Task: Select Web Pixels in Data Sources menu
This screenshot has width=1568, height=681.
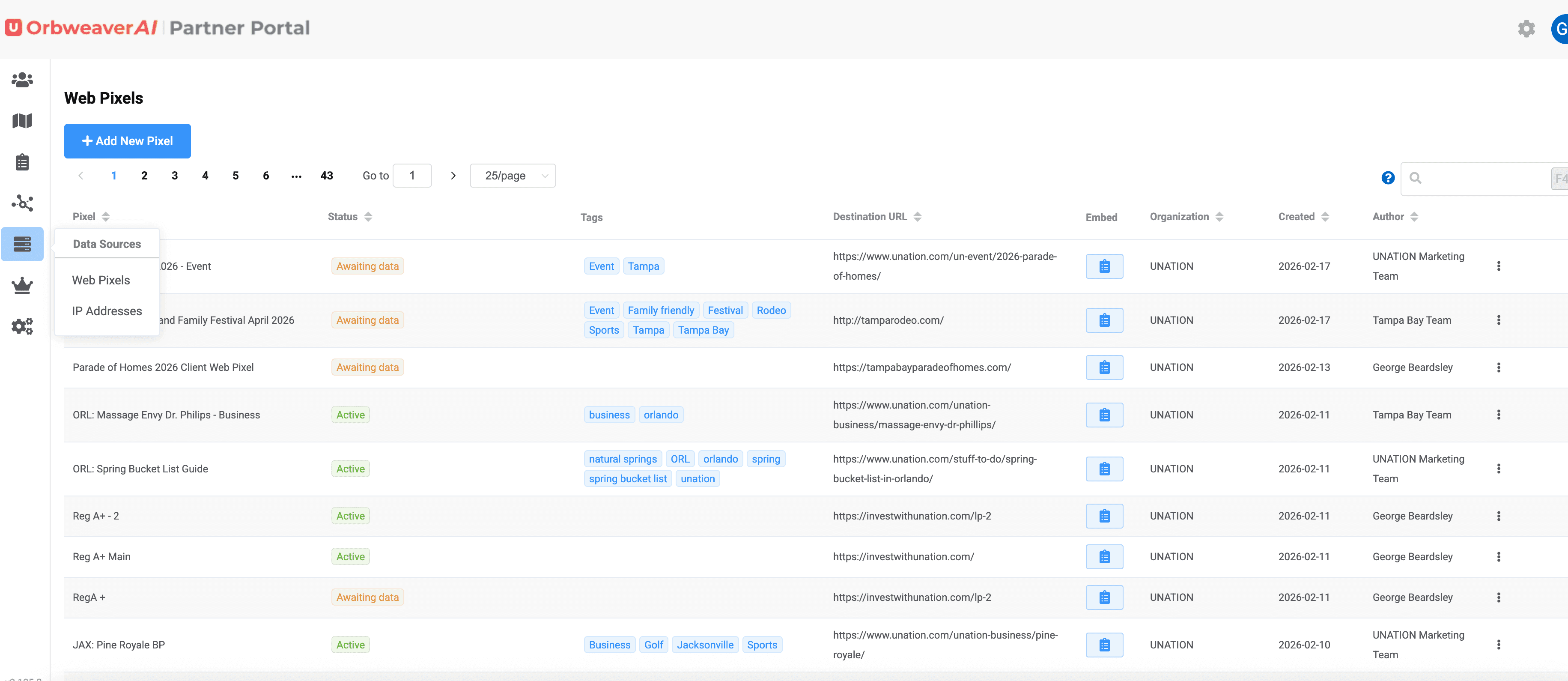Action: tap(101, 280)
